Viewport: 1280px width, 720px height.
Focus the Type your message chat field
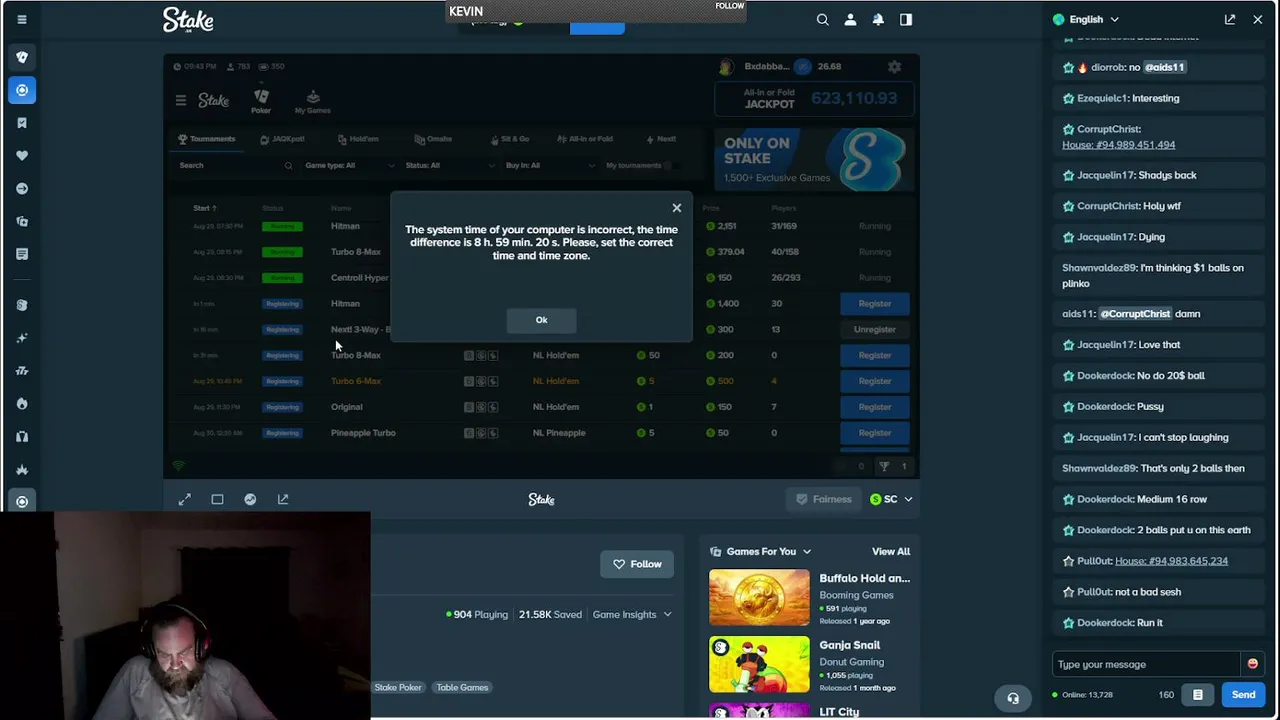(1147, 664)
